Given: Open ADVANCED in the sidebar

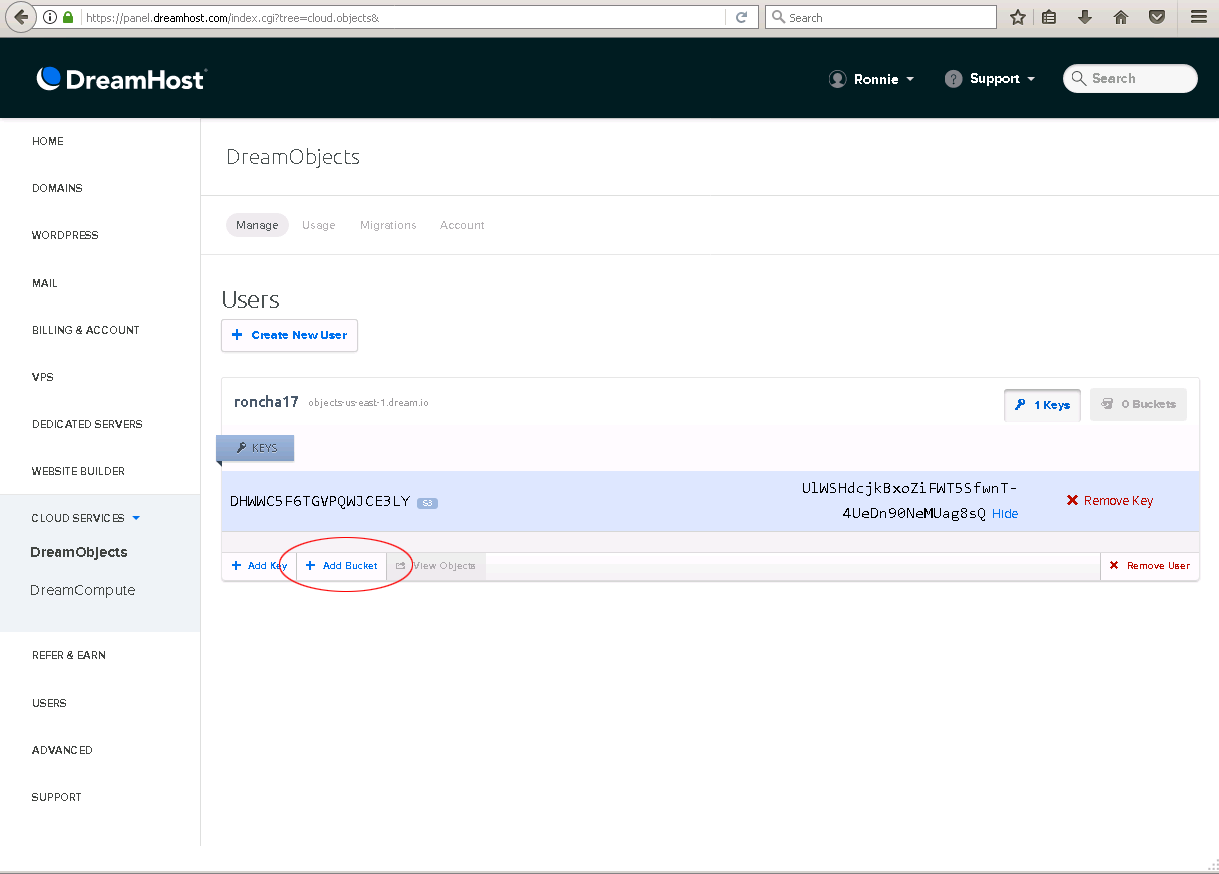Looking at the screenshot, I should click(x=62, y=750).
